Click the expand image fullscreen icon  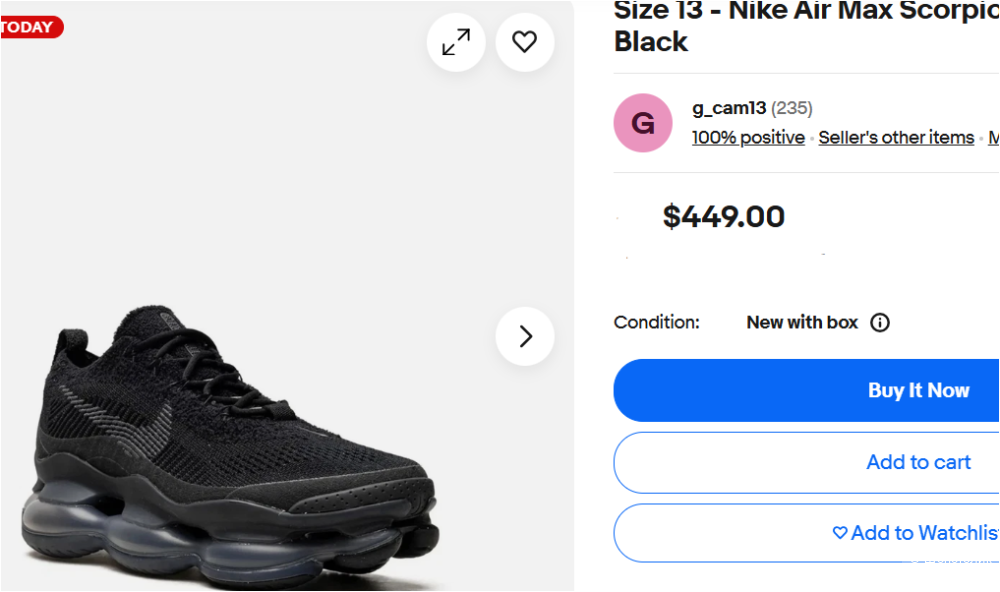click(x=455, y=42)
